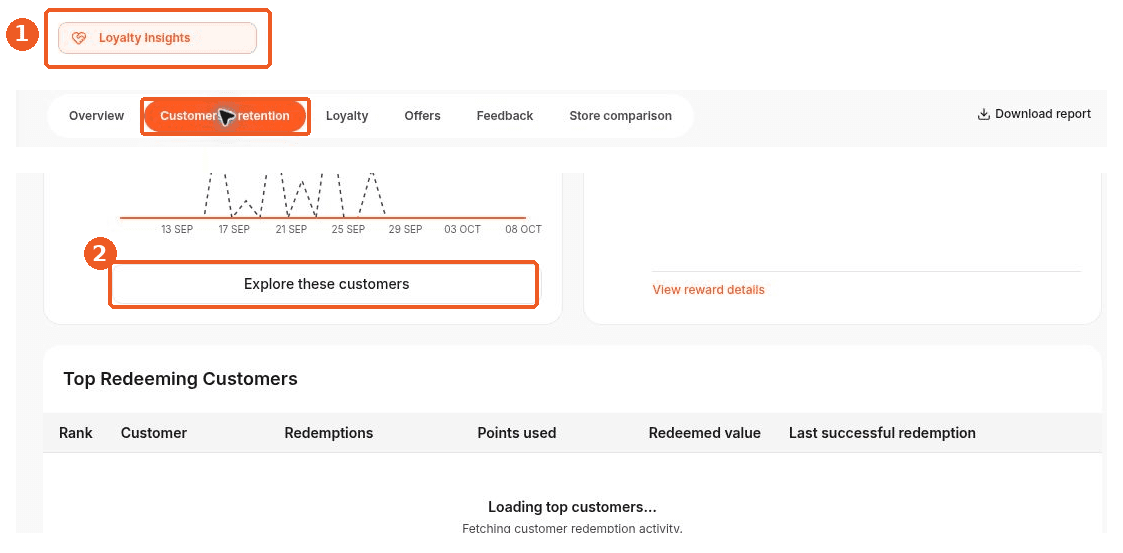Click the Last successful redemption header

(882, 433)
